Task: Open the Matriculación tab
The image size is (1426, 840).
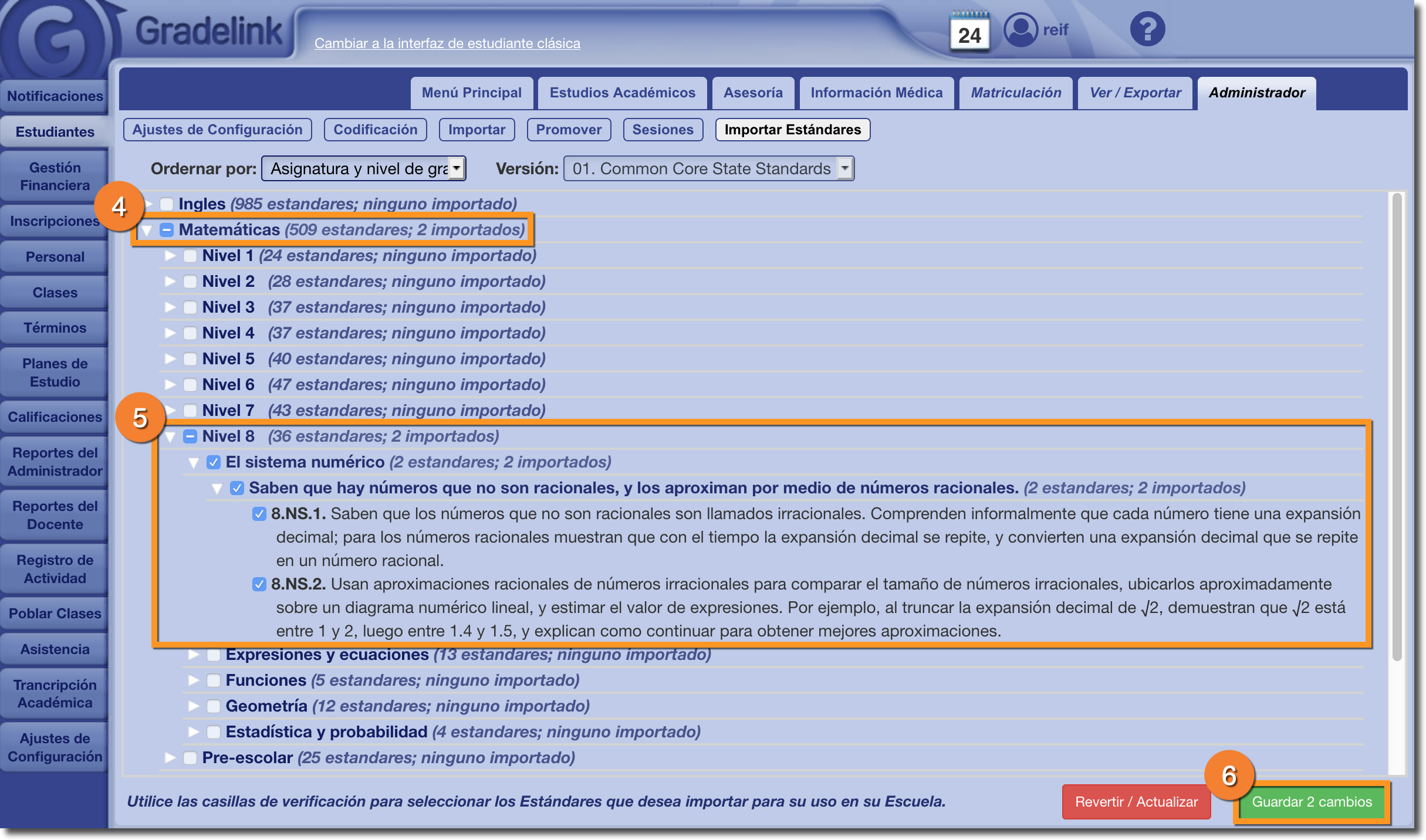Action: pyautogui.click(x=1016, y=93)
